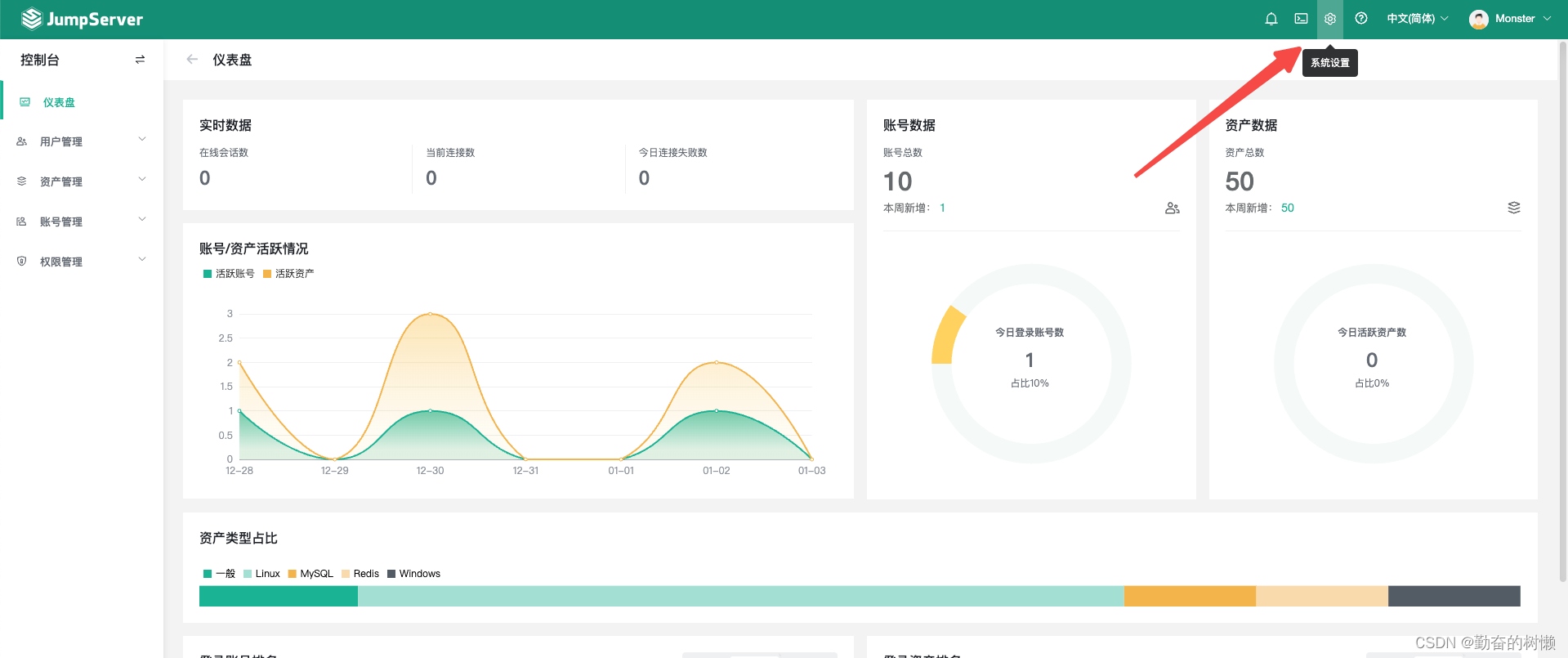Image resolution: width=1568 pixels, height=658 pixels.
Task: Click the users icon in 账号数据 card
Action: click(x=1173, y=208)
